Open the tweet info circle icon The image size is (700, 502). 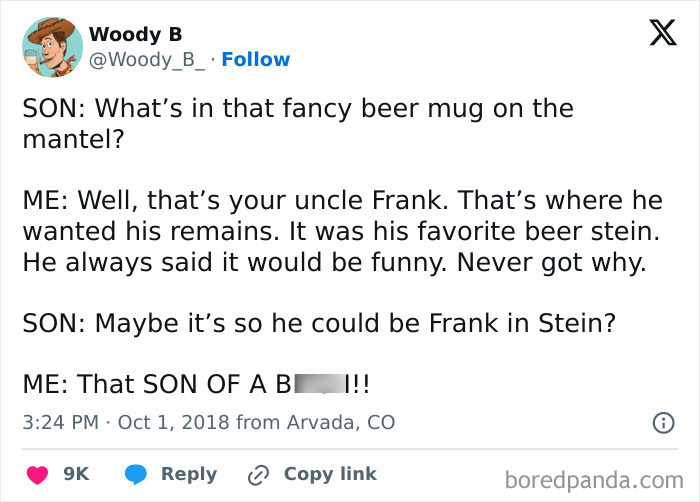[x=662, y=423]
